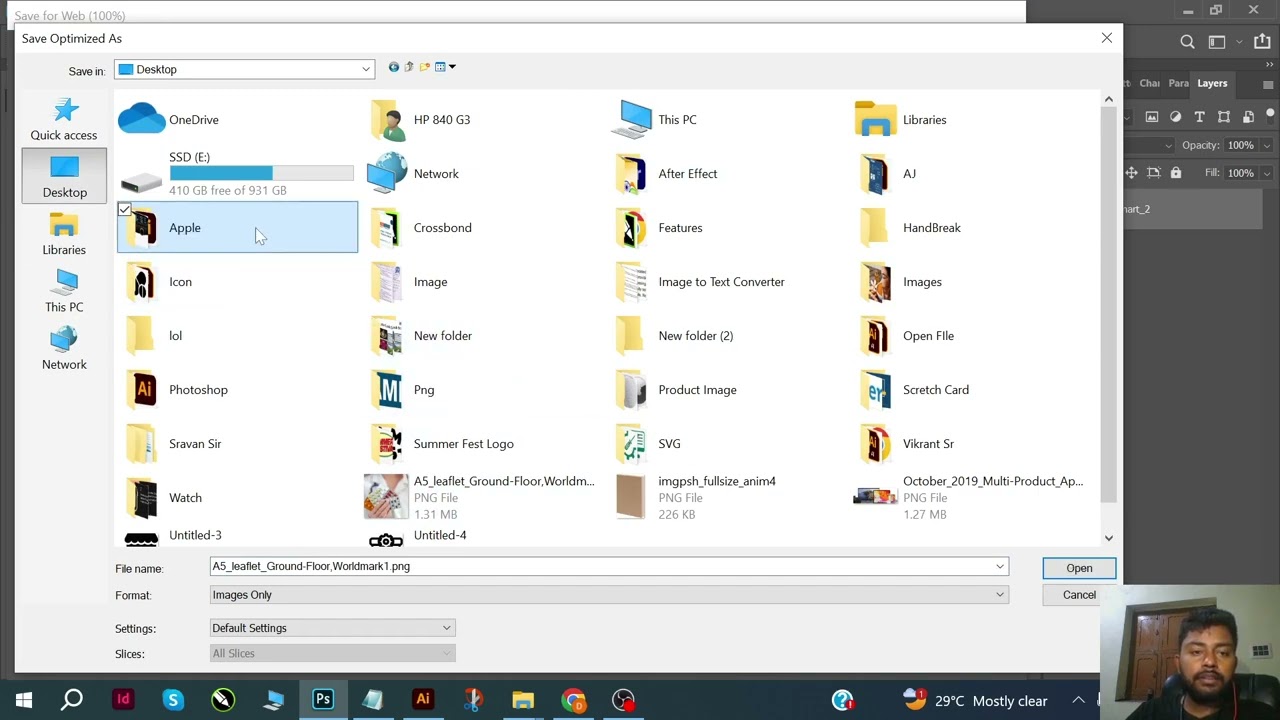Screen dimensions: 1280x720
Task: Filter layers by pixel layers
Action: point(1152,117)
